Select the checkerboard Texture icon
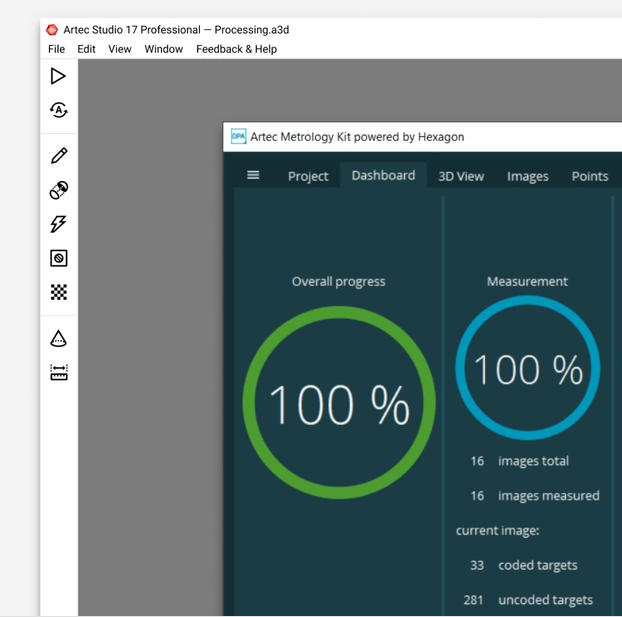Viewport: 622px width, 617px height. [x=59, y=292]
